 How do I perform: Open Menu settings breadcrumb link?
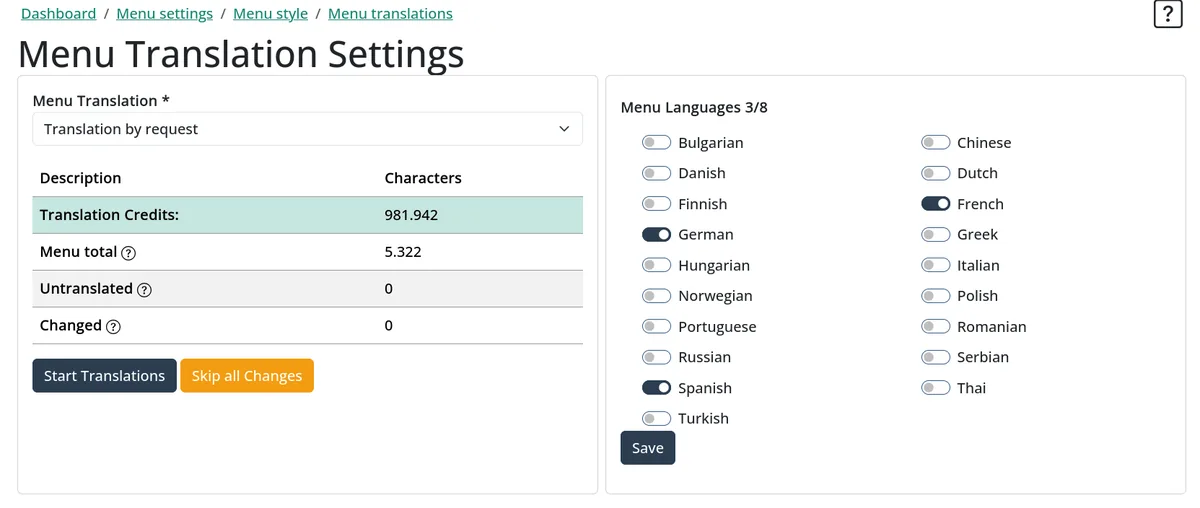pyautogui.click(x=165, y=14)
